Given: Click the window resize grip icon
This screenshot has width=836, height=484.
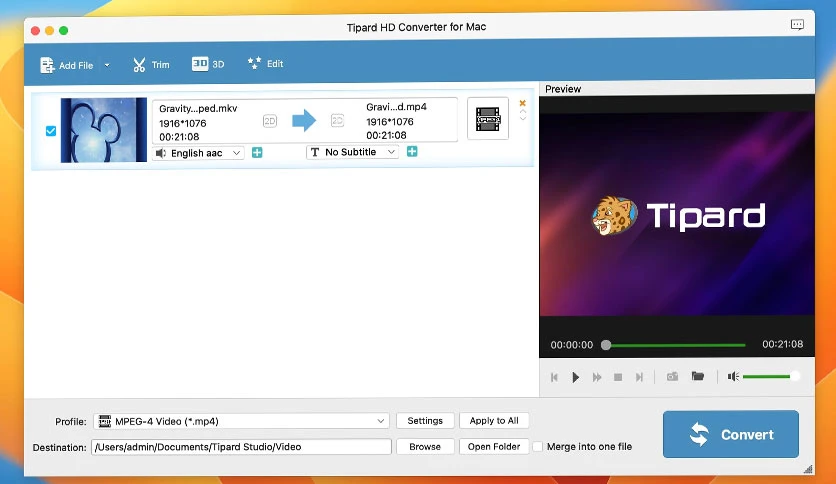Looking at the screenshot, I should [x=808, y=469].
